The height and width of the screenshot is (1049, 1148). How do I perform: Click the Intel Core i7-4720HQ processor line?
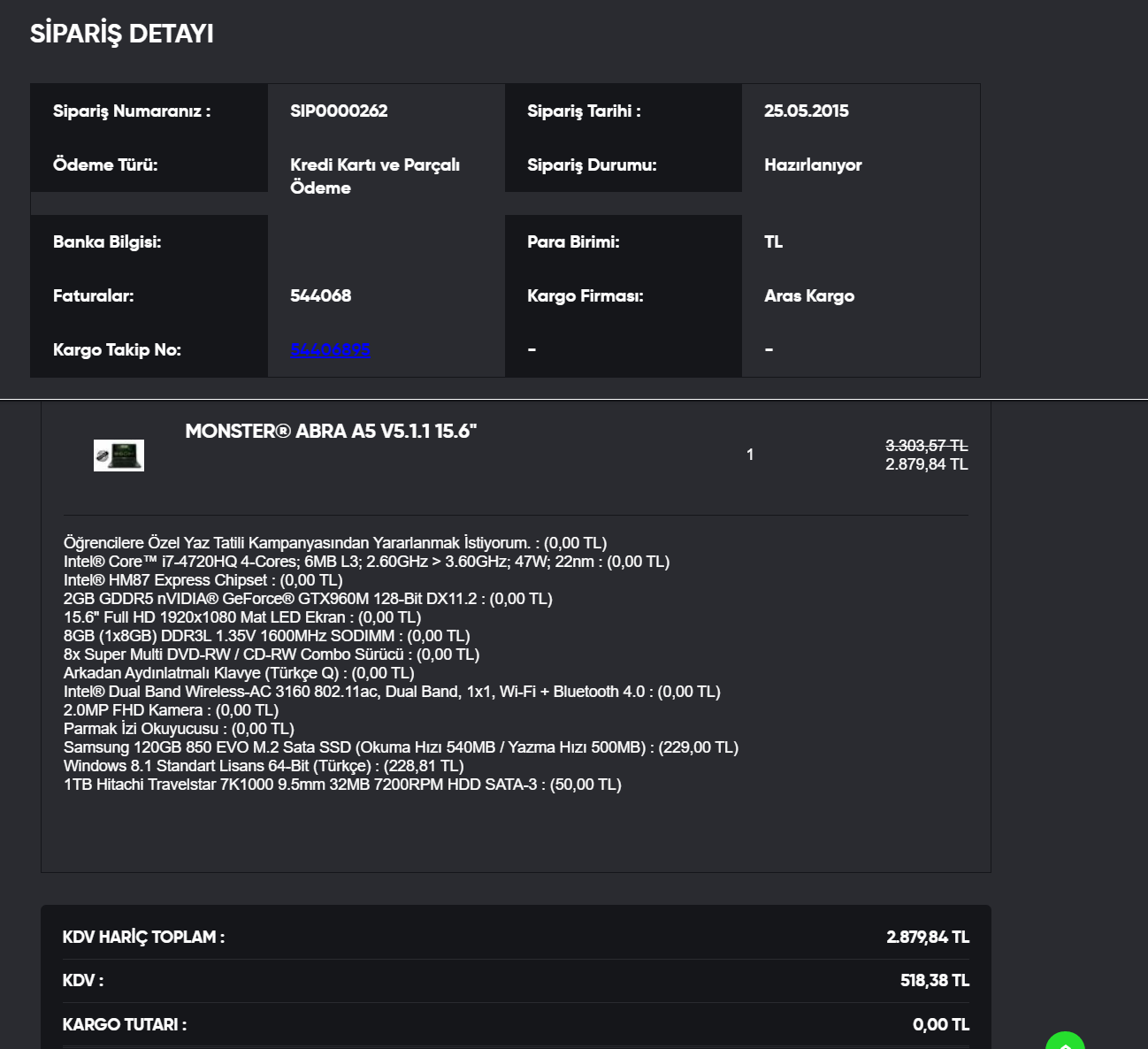click(366, 562)
